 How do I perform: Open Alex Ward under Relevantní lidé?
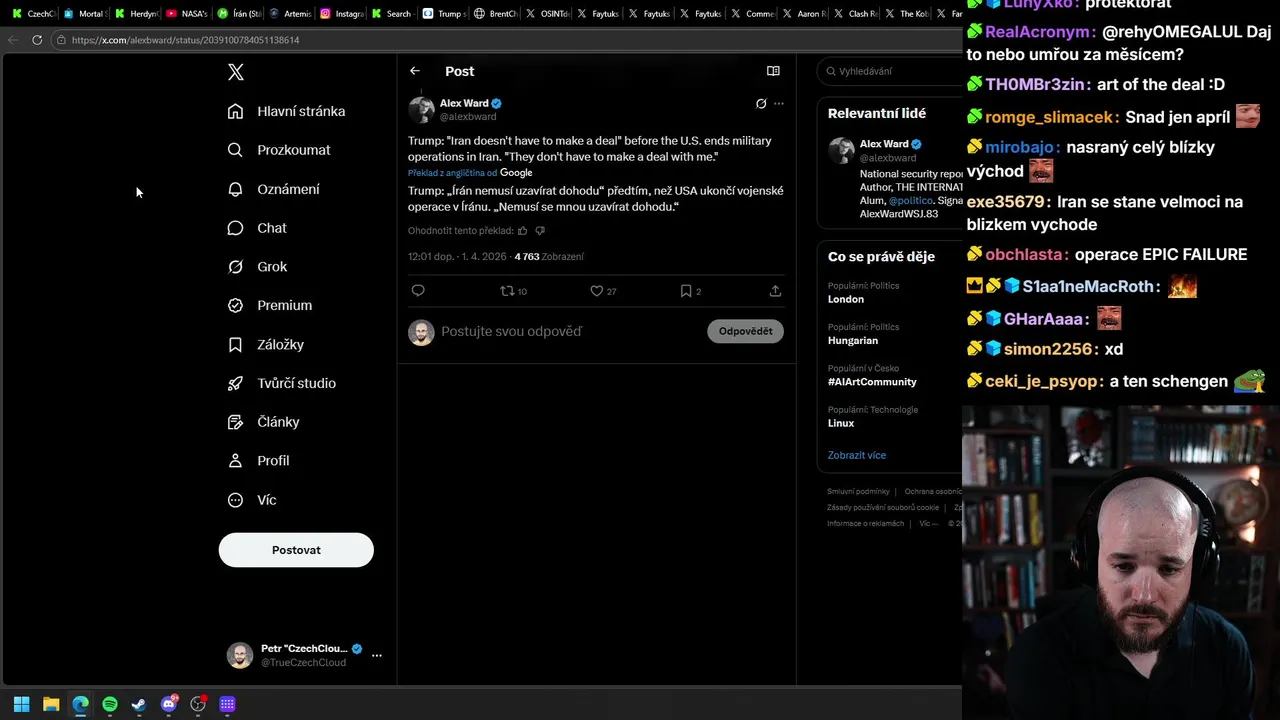pyautogui.click(x=884, y=144)
